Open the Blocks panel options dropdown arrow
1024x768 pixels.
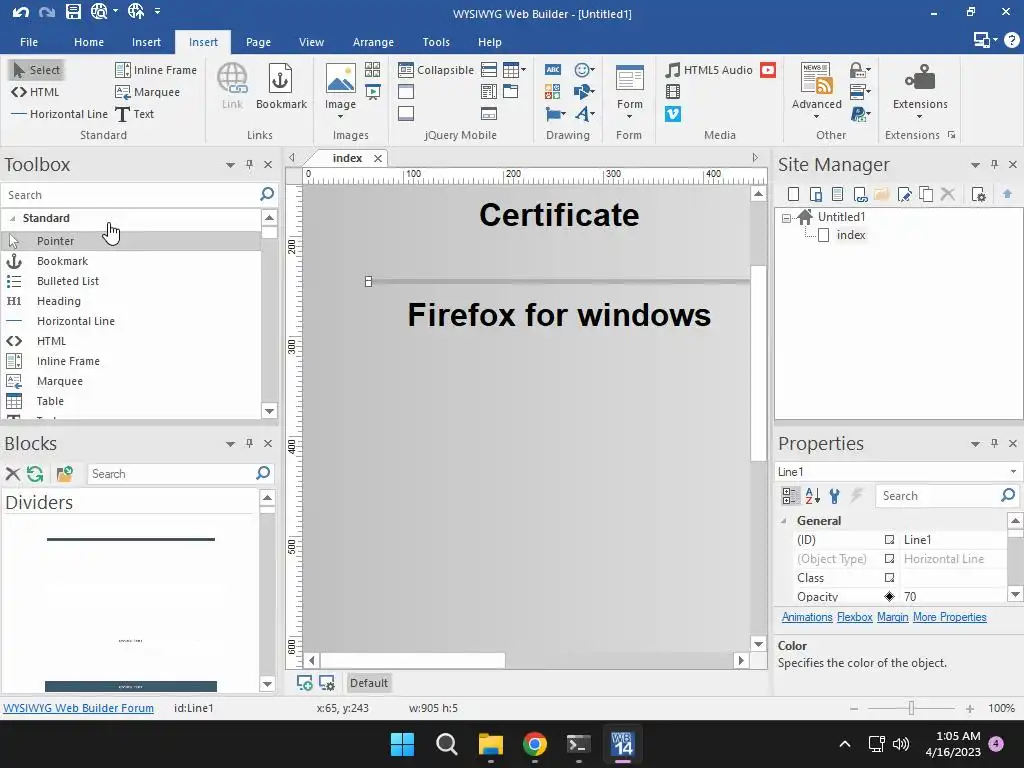pos(230,444)
